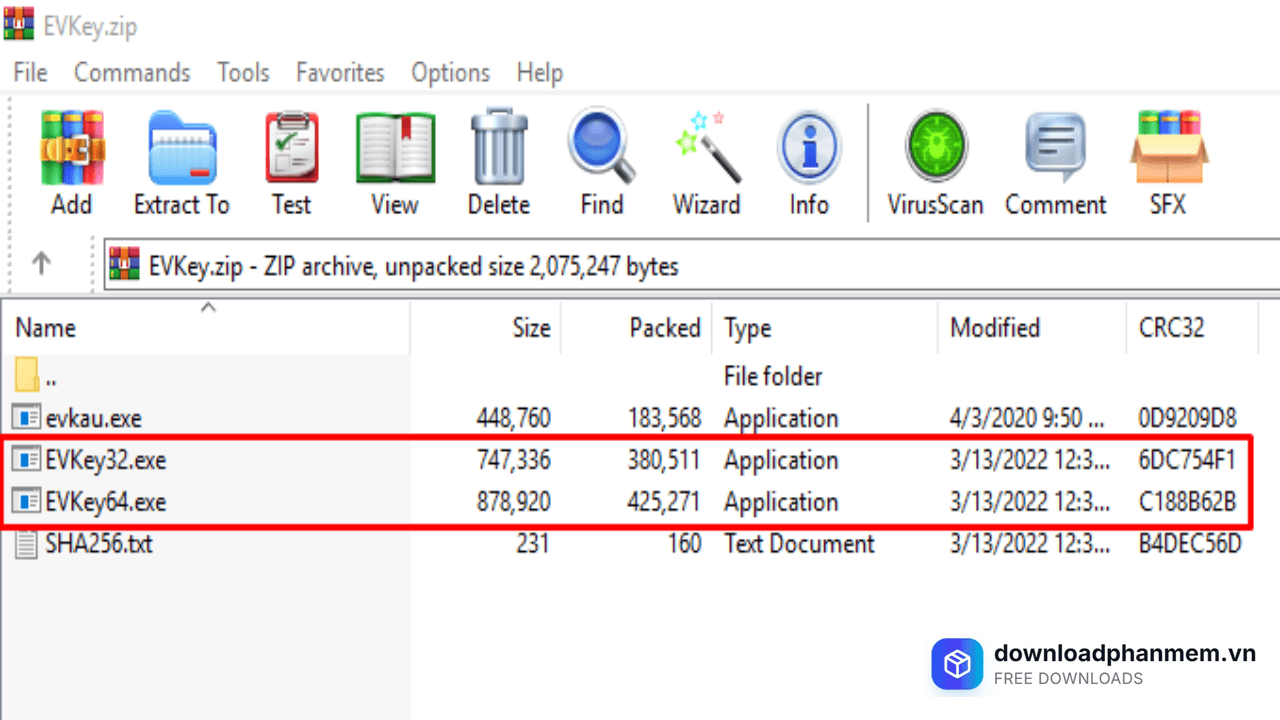Sort files by Name column header
The width and height of the screenshot is (1280, 720).
pos(46,328)
